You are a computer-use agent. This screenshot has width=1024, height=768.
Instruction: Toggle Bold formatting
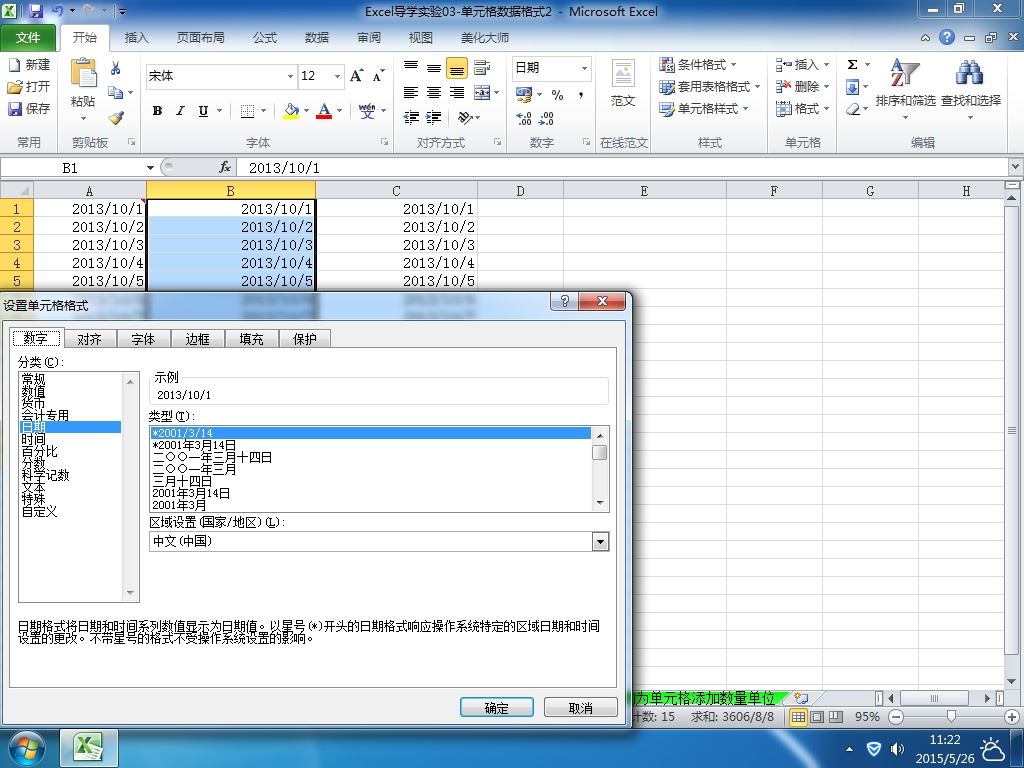157,111
